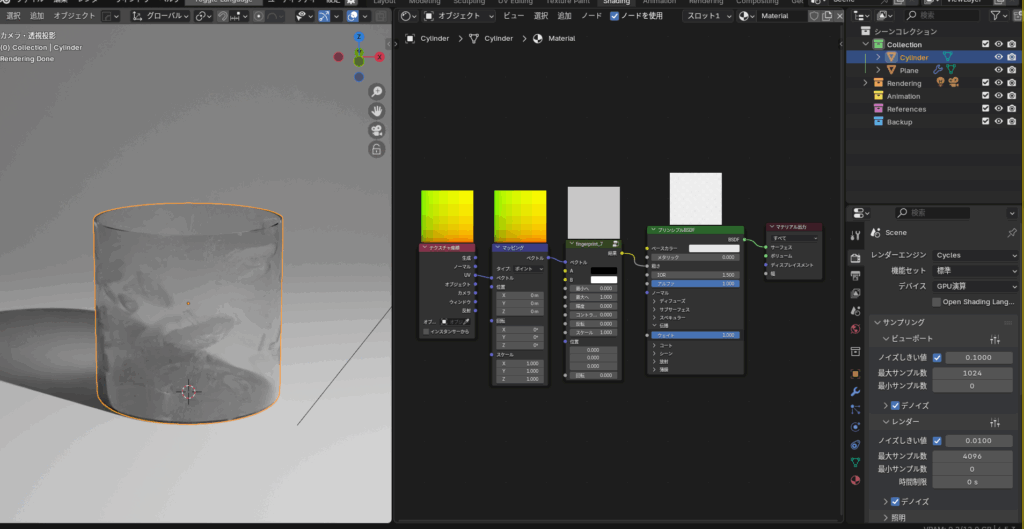Image resolution: width=1024 pixels, height=529 pixels.
Task: Hide Cylinder using its eye icon
Action: click(x=998, y=58)
